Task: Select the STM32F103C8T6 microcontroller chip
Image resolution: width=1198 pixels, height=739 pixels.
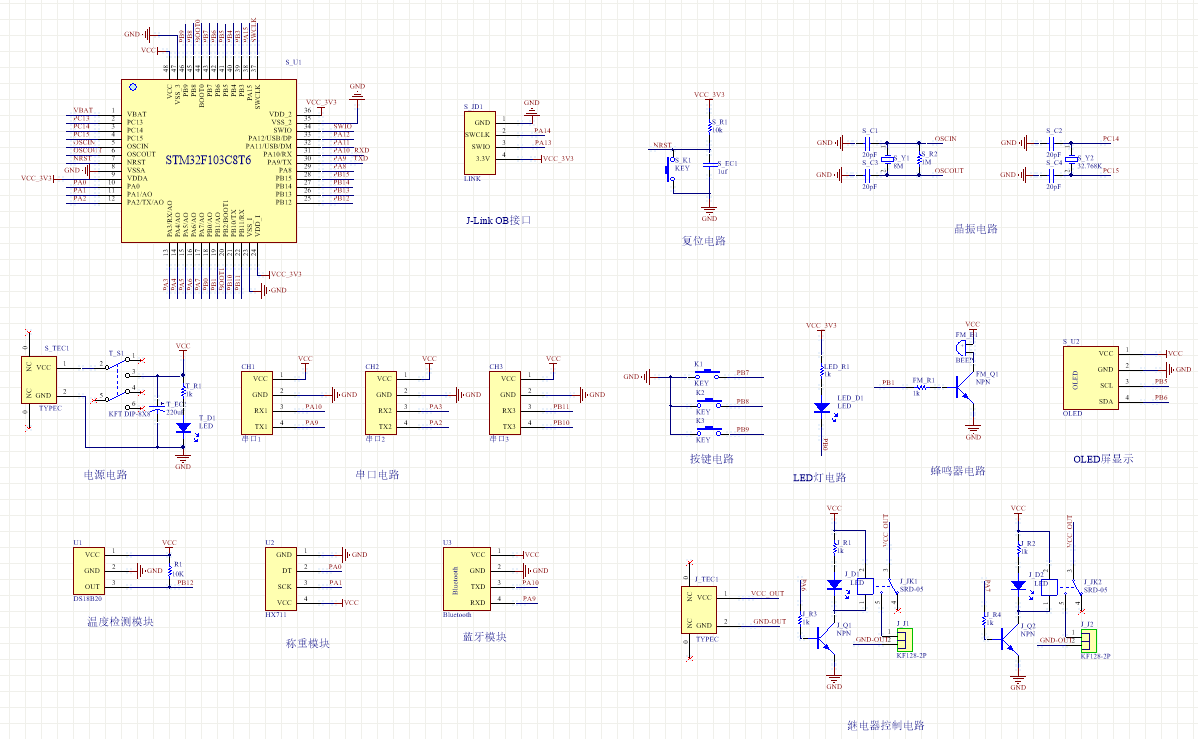Action: [209, 160]
